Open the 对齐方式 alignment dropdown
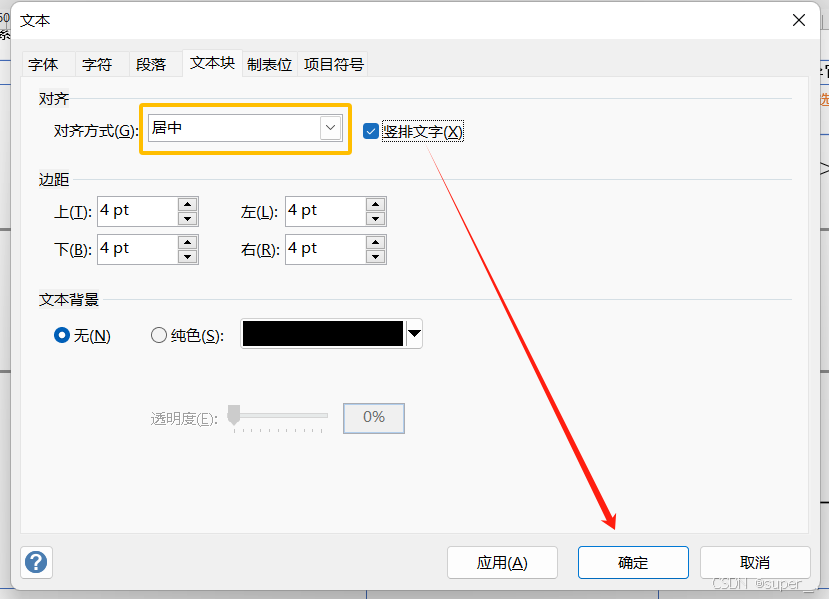Image resolution: width=829 pixels, height=599 pixels. 330,127
